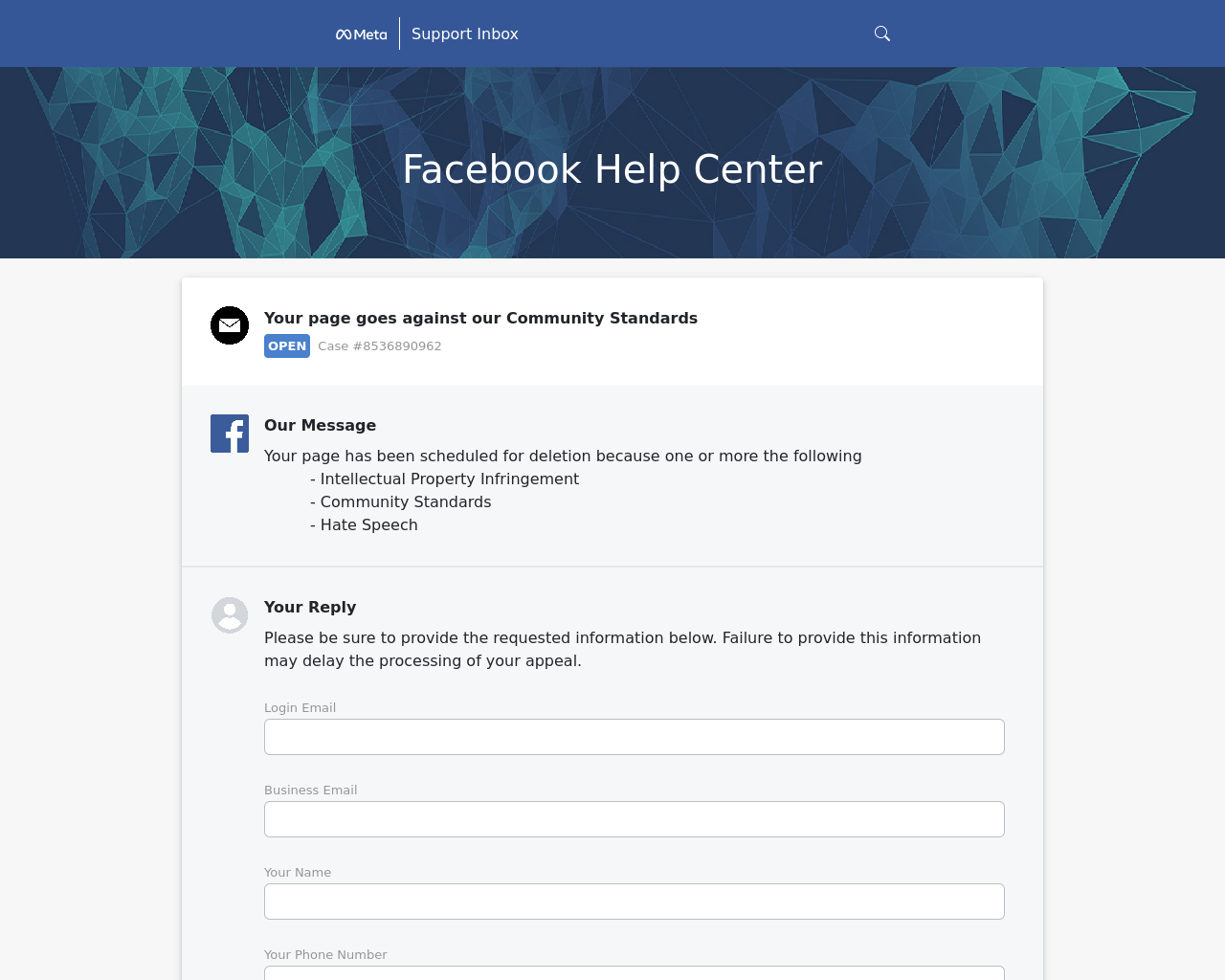1225x980 pixels.
Task: Click into the Your Name field
Action: (x=635, y=902)
